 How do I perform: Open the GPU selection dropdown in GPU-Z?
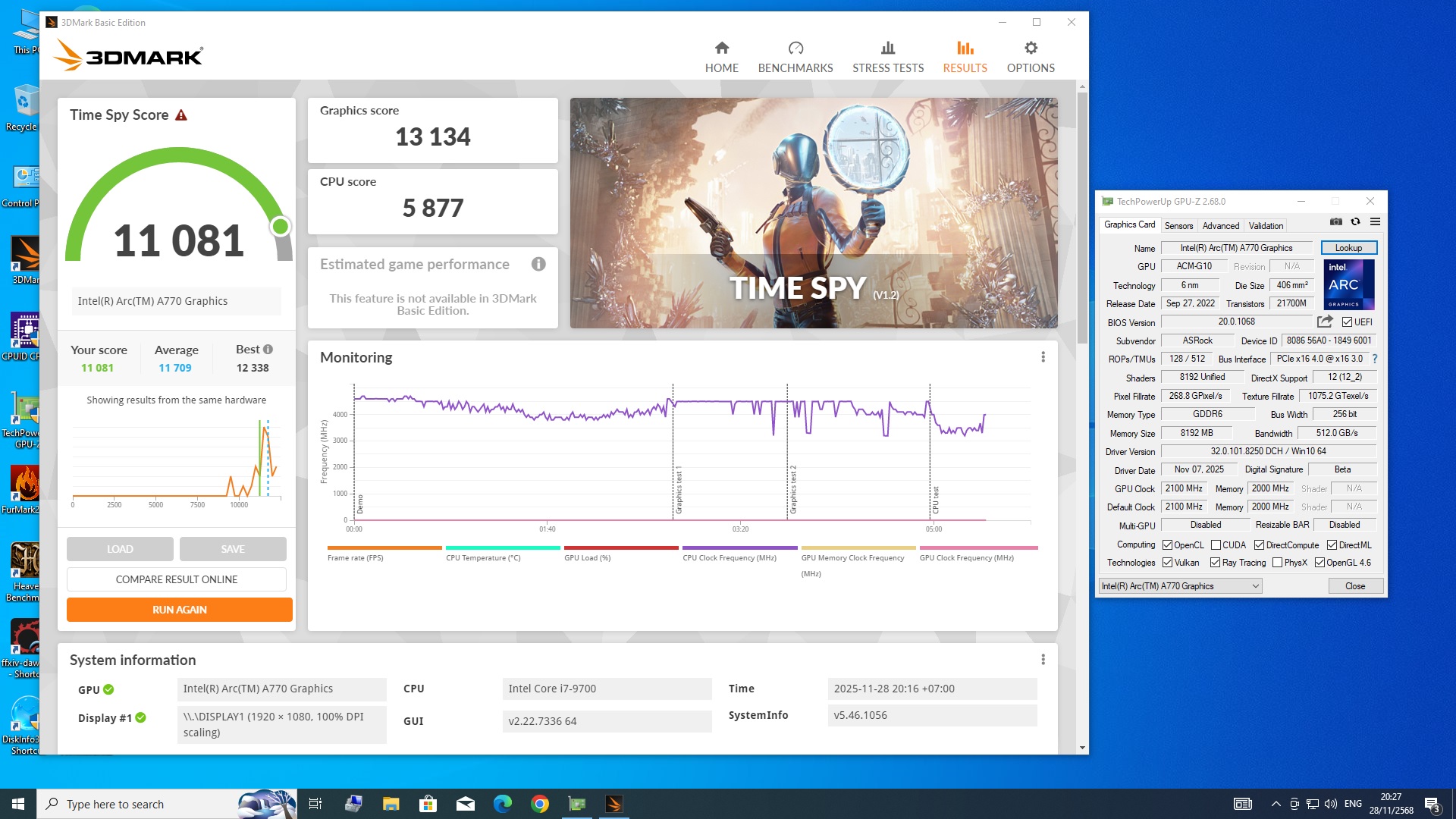point(1180,586)
